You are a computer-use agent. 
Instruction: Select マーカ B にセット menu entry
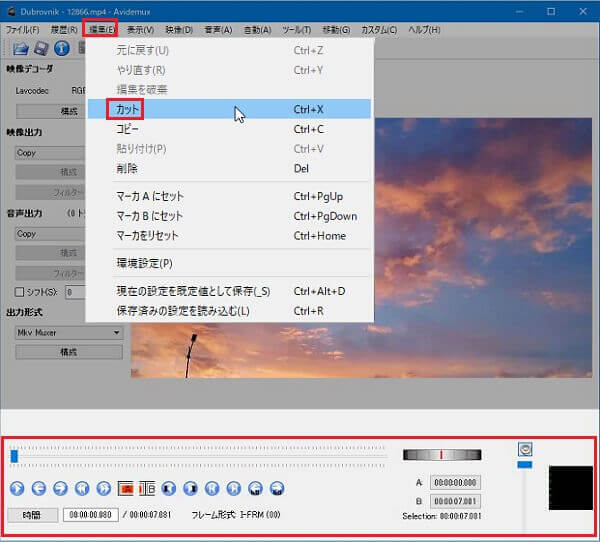tap(229, 216)
